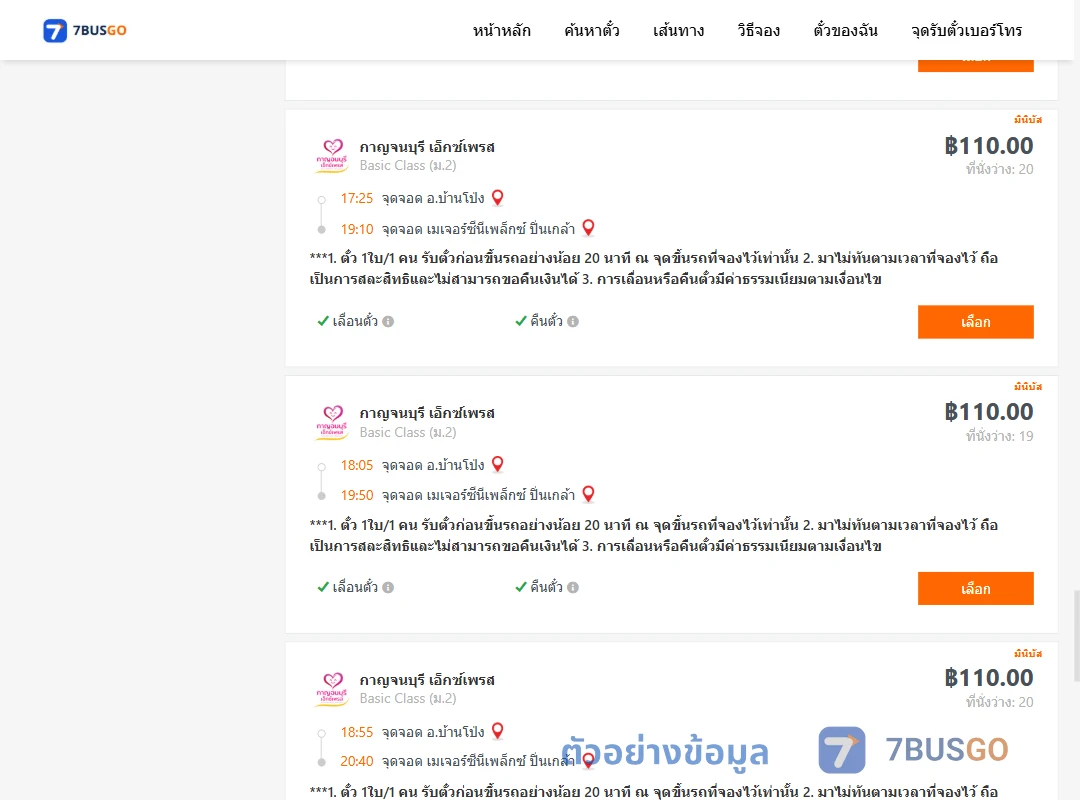
Task: Click the มินิบัส tag on the 17:25 trip
Action: [x=1028, y=120]
